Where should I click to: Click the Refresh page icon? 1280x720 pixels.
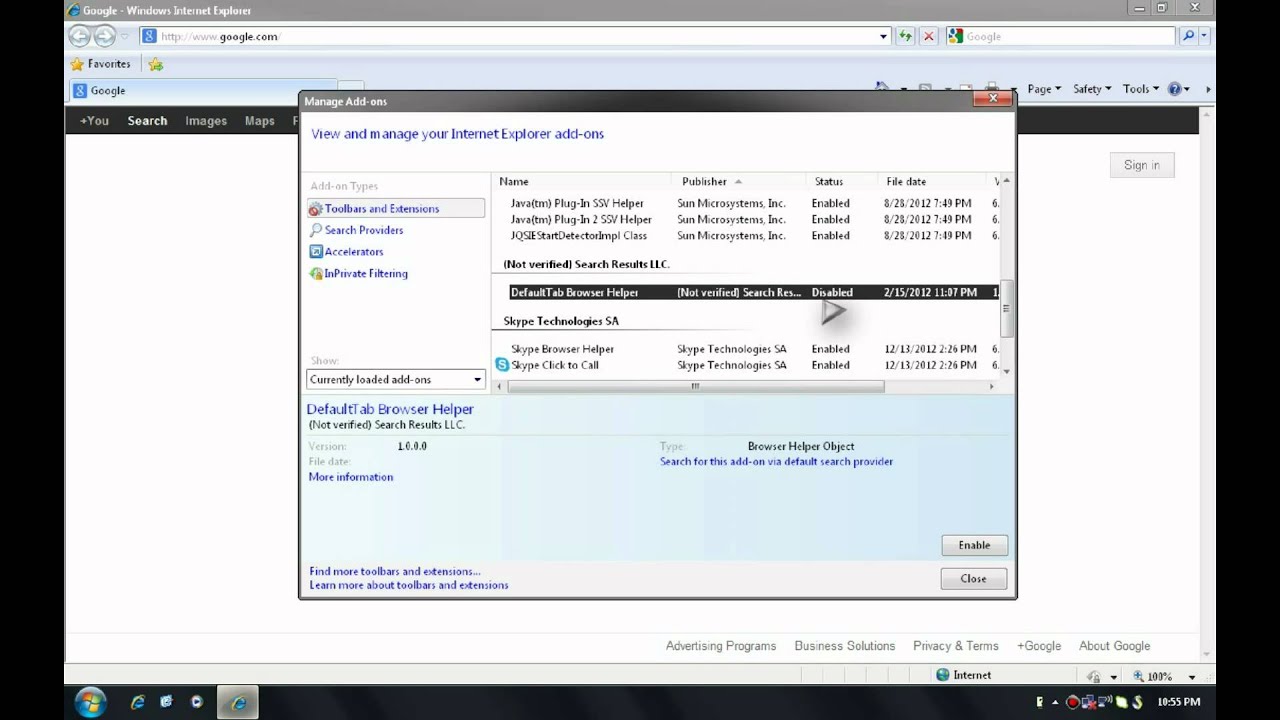pyautogui.click(x=905, y=36)
